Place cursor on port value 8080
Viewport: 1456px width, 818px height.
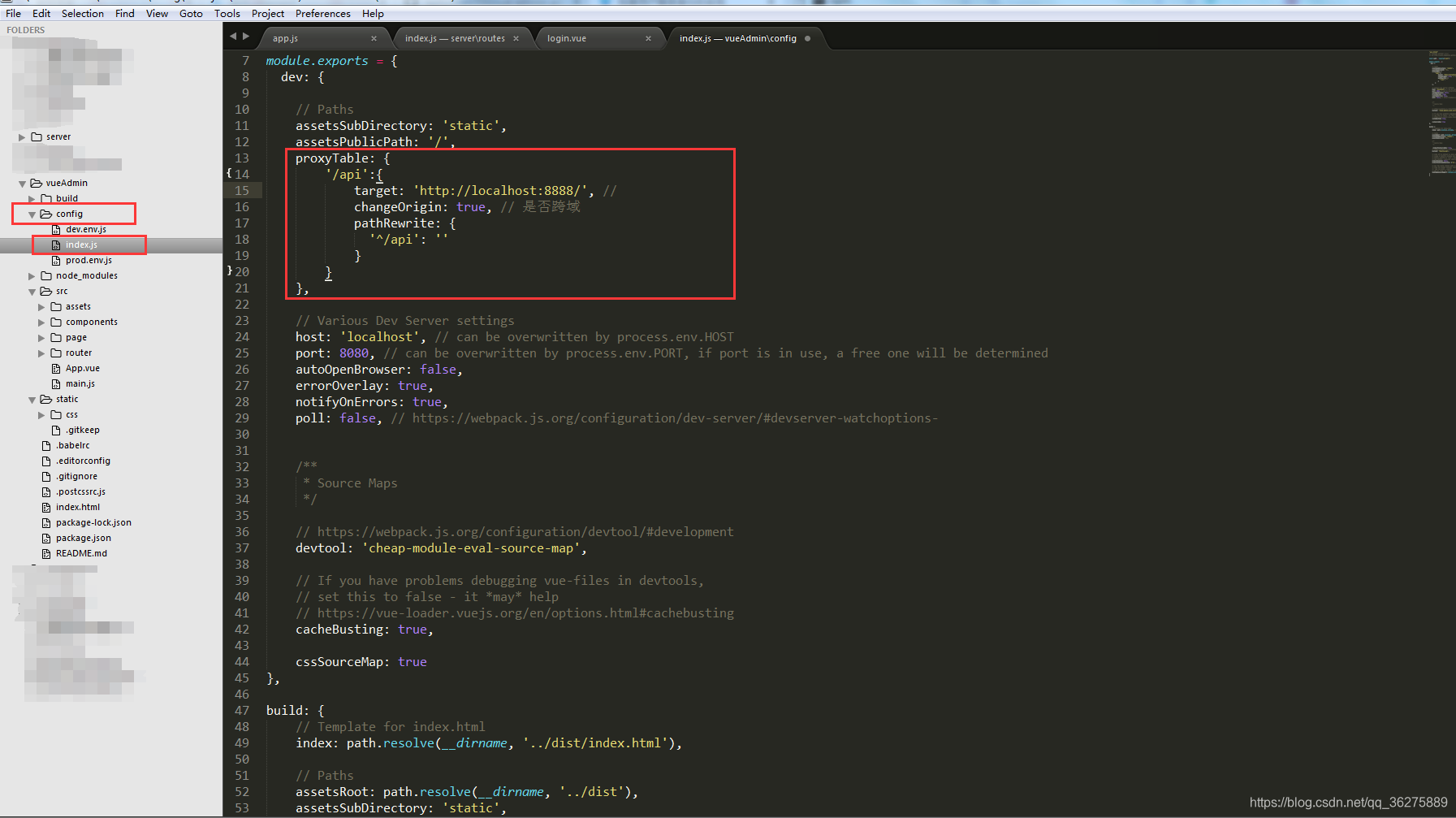354,353
